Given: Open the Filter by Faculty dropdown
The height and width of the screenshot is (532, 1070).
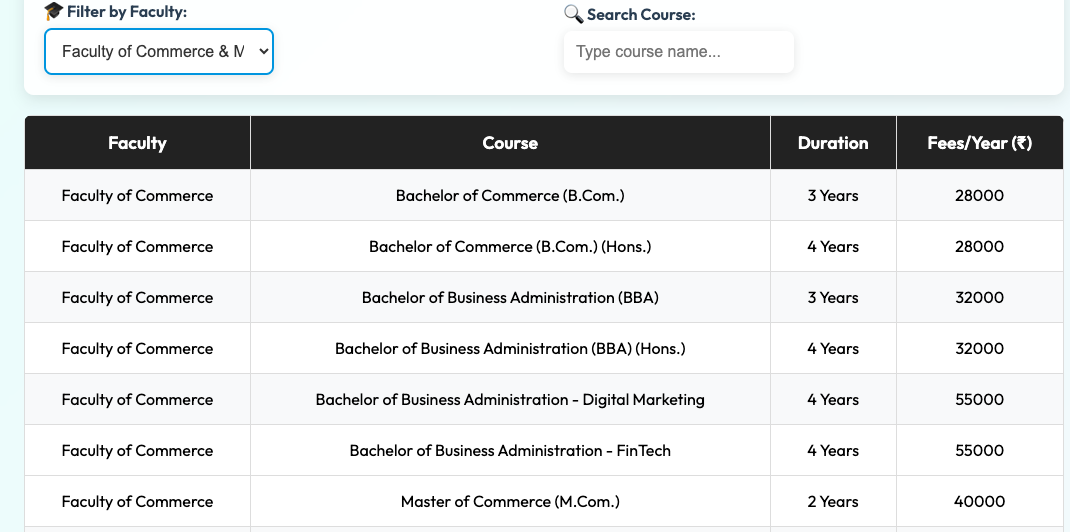Looking at the screenshot, I should click(x=159, y=52).
